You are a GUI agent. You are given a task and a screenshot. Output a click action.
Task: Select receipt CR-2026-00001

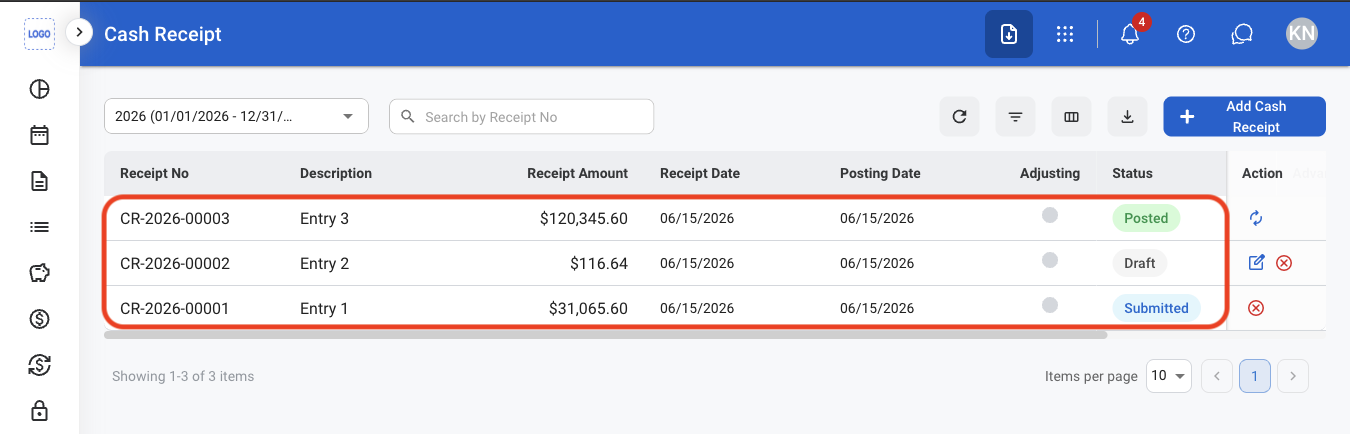[x=175, y=308]
